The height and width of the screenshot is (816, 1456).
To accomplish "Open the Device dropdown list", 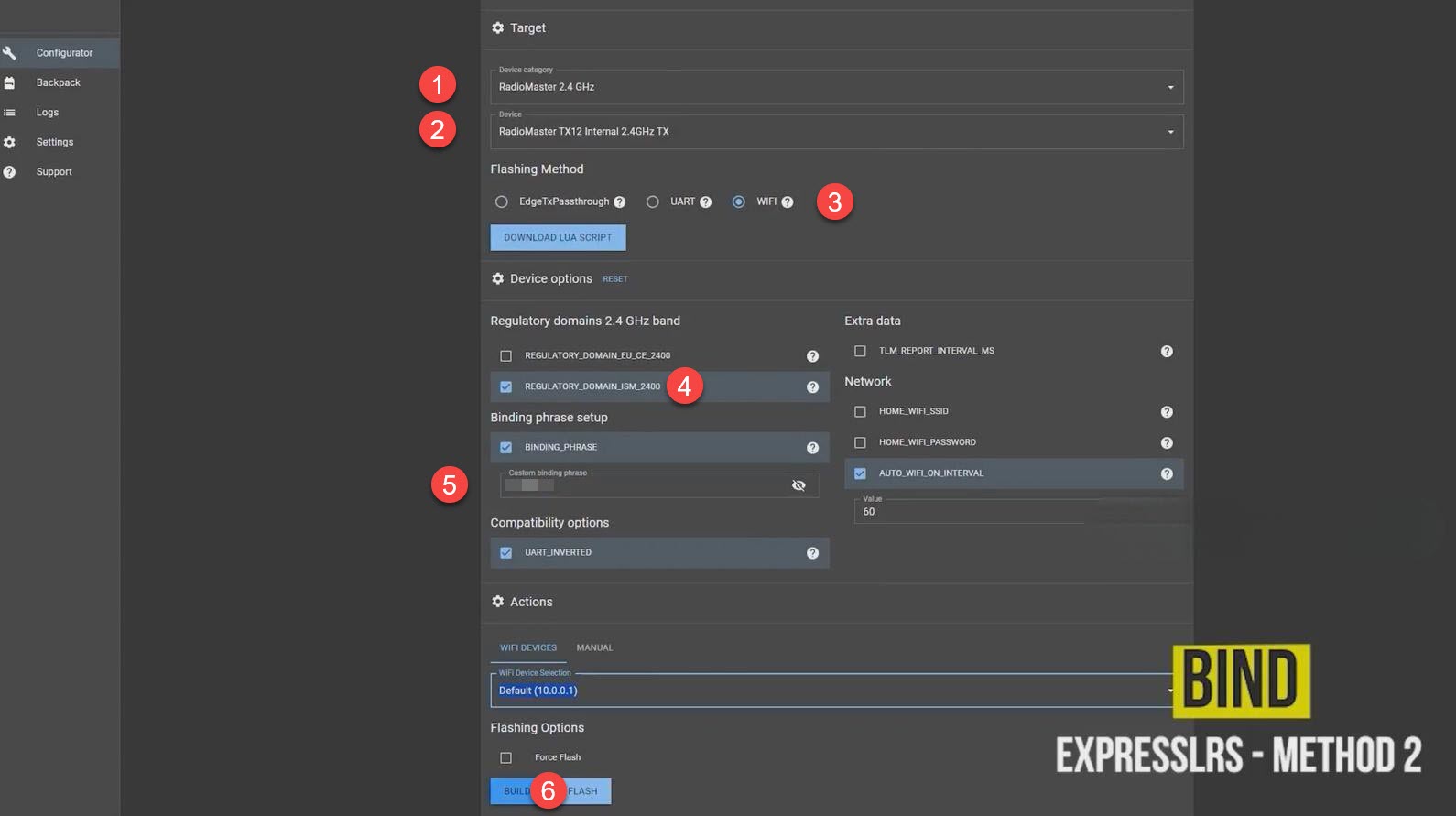I will pos(1170,132).
